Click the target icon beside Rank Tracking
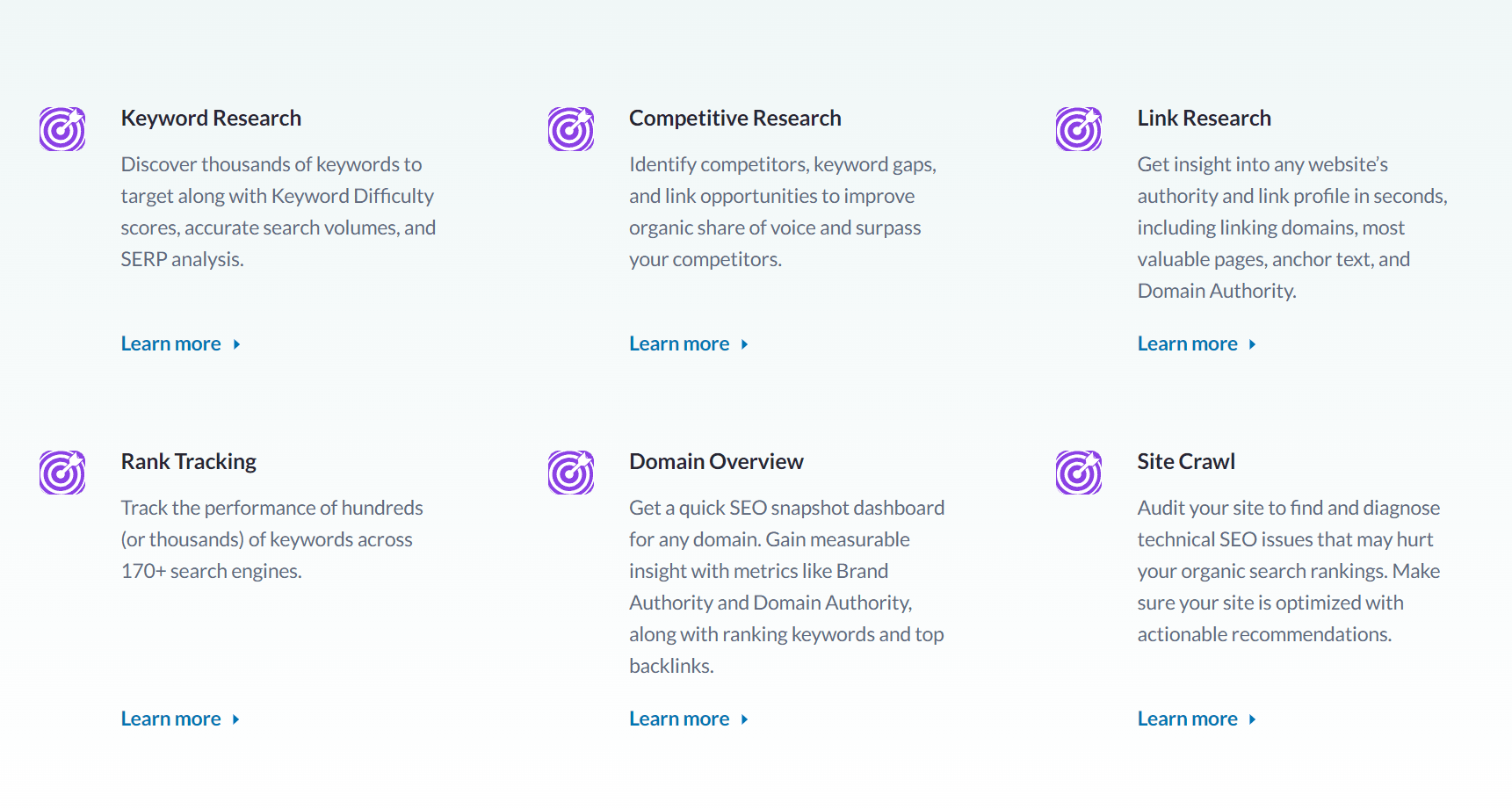The width and height of the screenshot is (1512, 809). [x=62, y=473]
